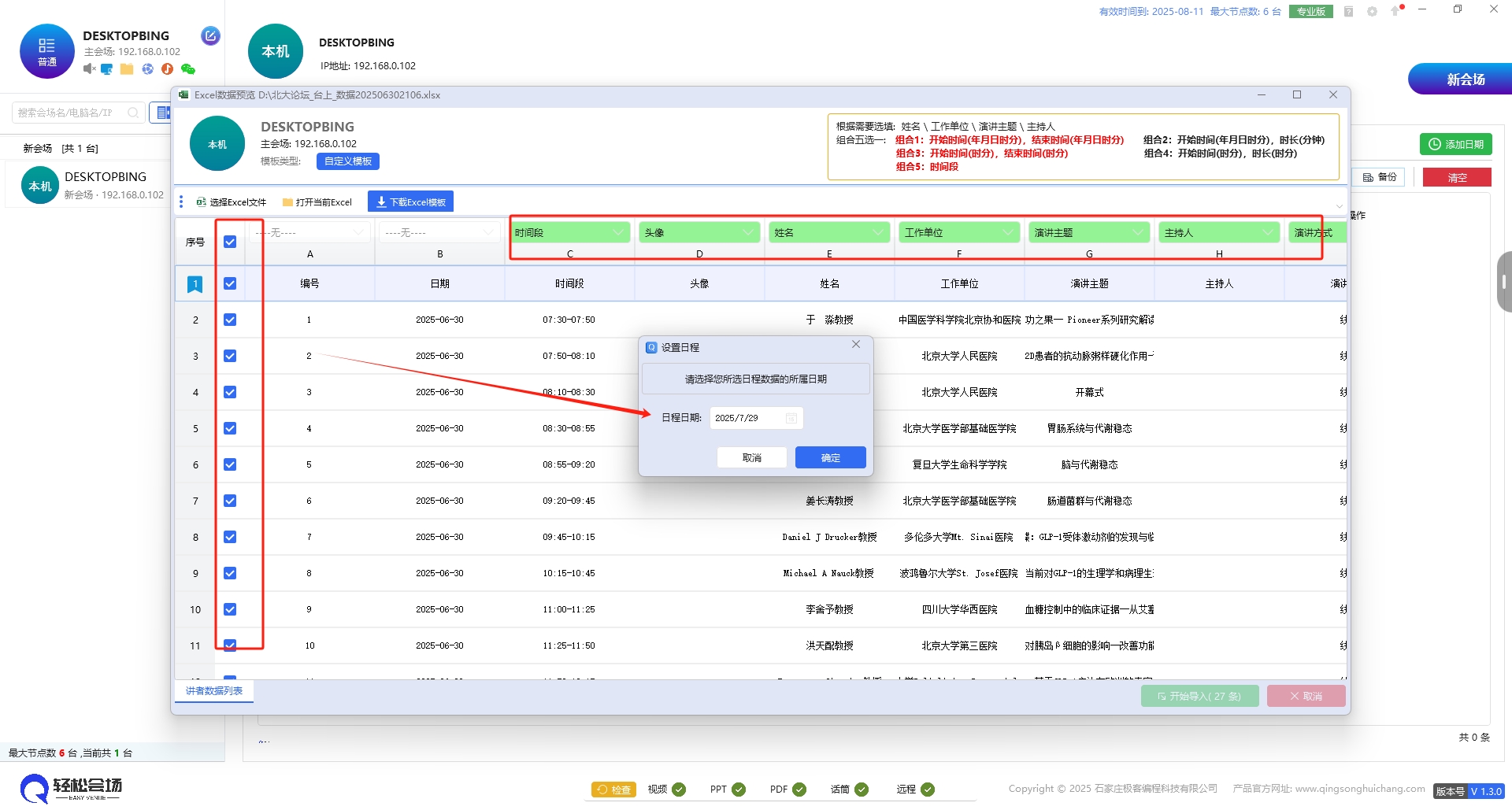Open the 演讲主题 column G dropdown
The height and width of the screenshot is (810, 1512).
coord(1089,232)
